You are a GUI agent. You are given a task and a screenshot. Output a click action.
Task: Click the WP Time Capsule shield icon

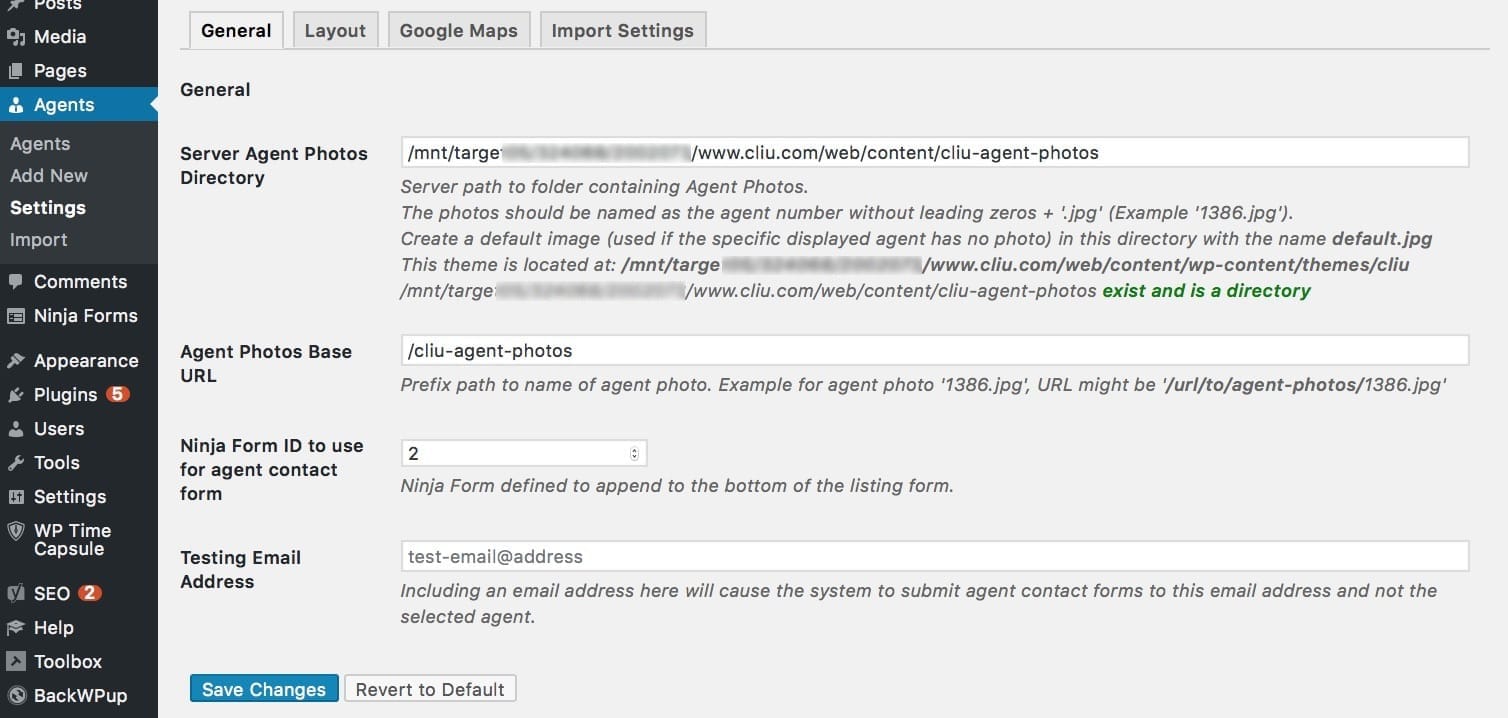click(16, 531)
